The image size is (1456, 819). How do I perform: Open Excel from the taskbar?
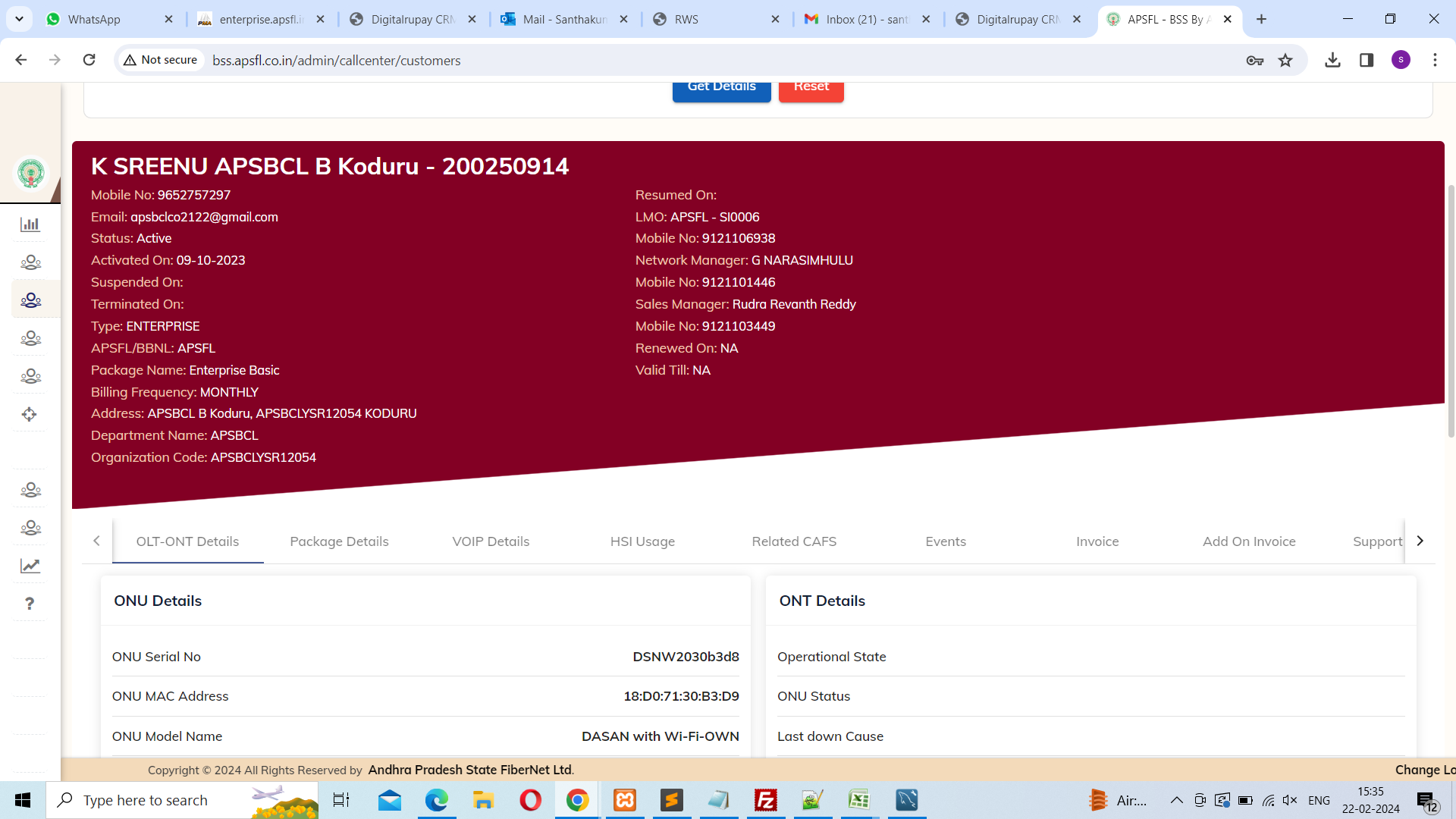(x=859, y=800)
